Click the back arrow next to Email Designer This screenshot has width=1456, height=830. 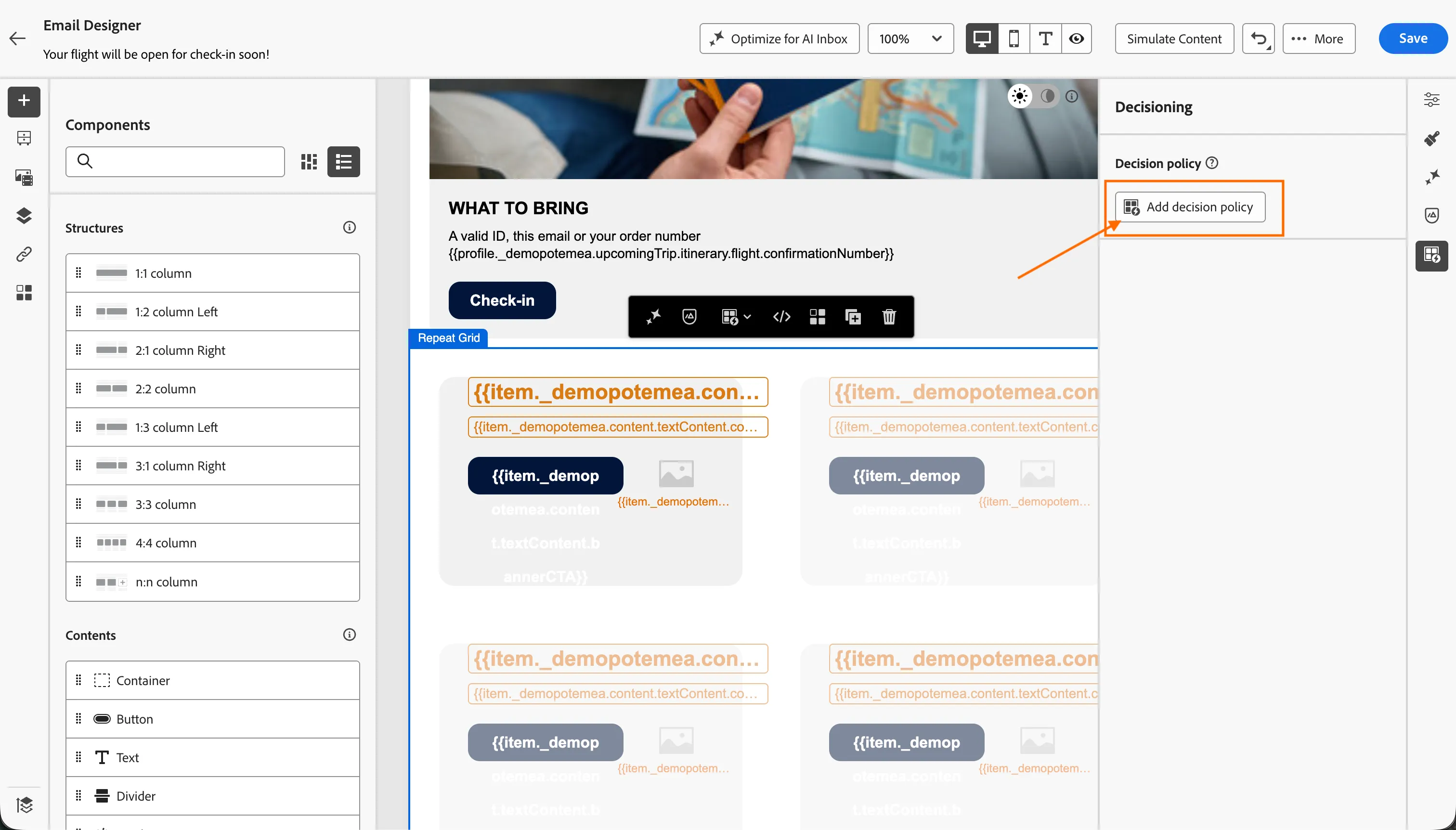pos(18,38)
